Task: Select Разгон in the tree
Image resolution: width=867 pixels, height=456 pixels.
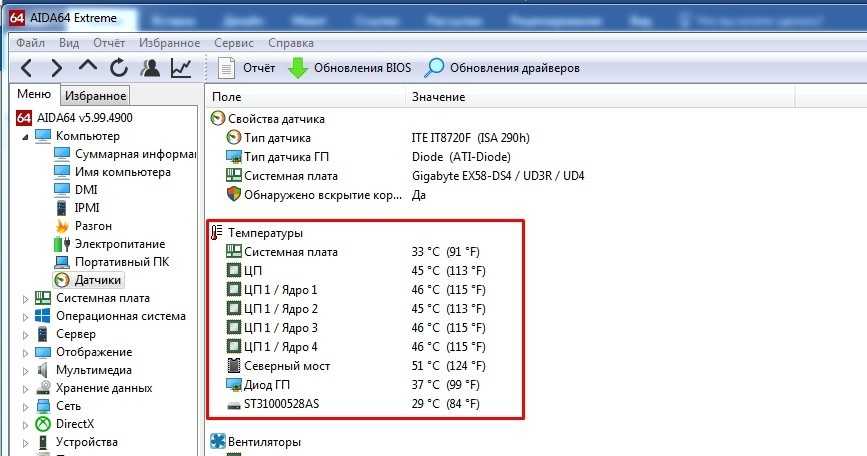Action: click(92, 226)
